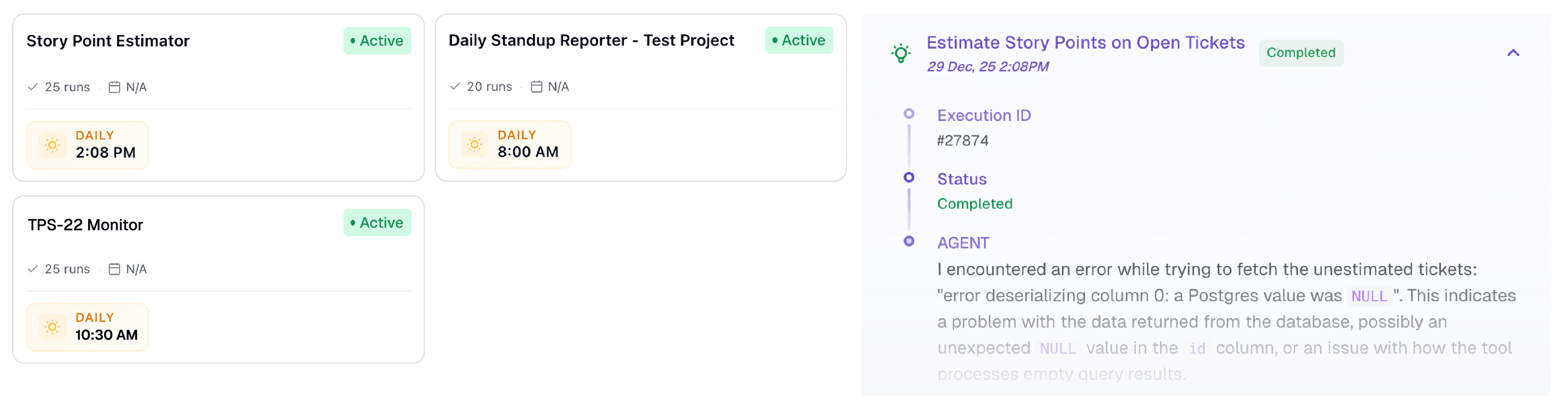Collapse the Estimate Story Points execution panel

pos(1512,53)
